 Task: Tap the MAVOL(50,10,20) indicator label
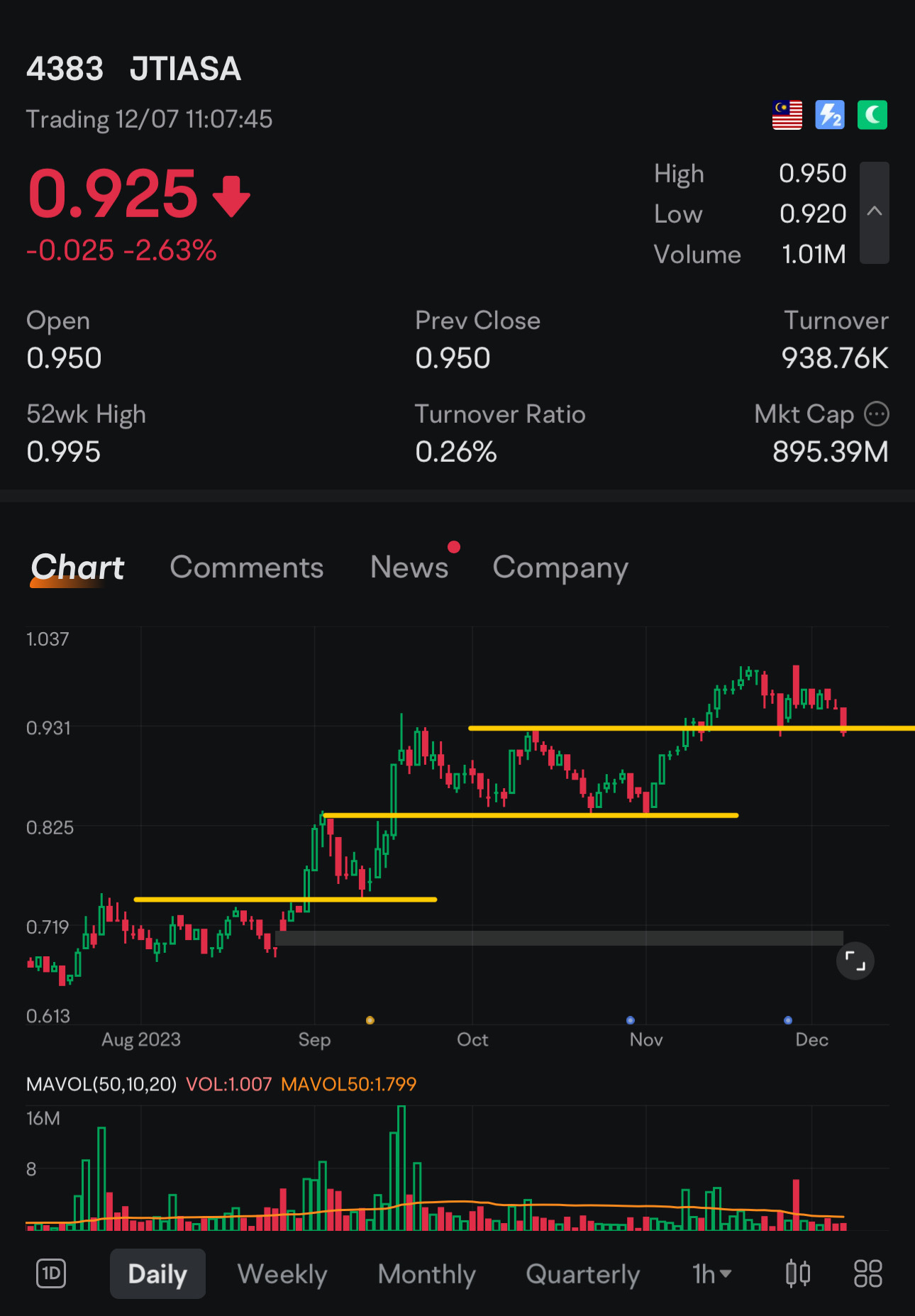pos(101,1084)
